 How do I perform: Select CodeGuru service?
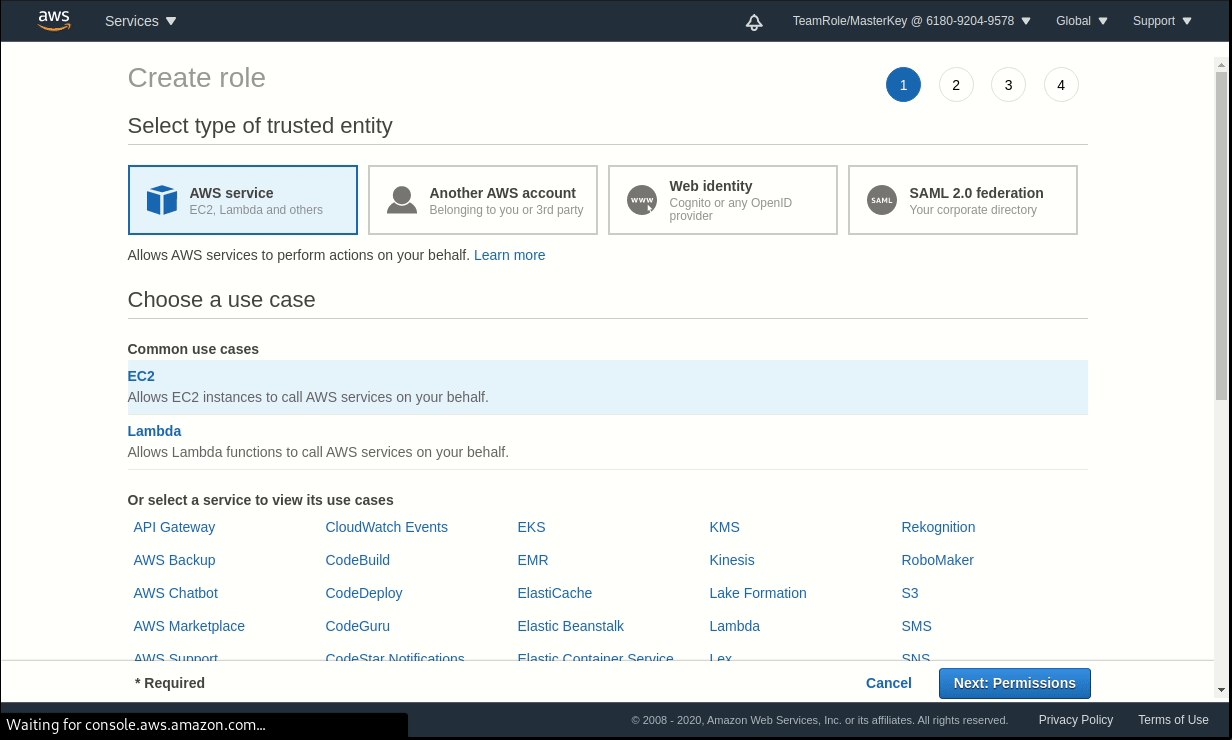(x=357, y=626)
